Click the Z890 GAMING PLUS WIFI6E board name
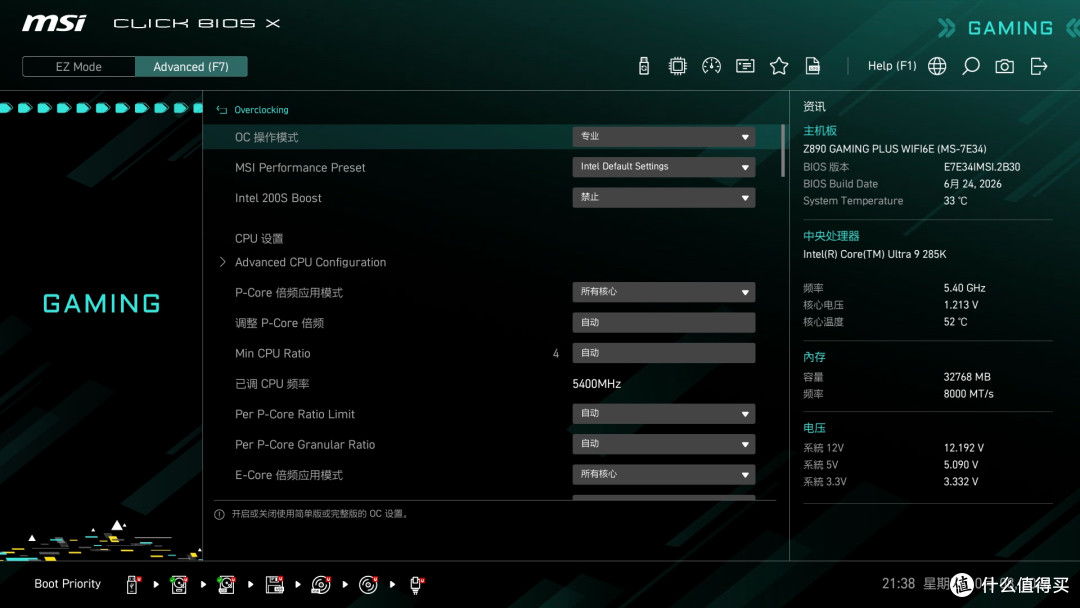 click(x=894, y=149)
